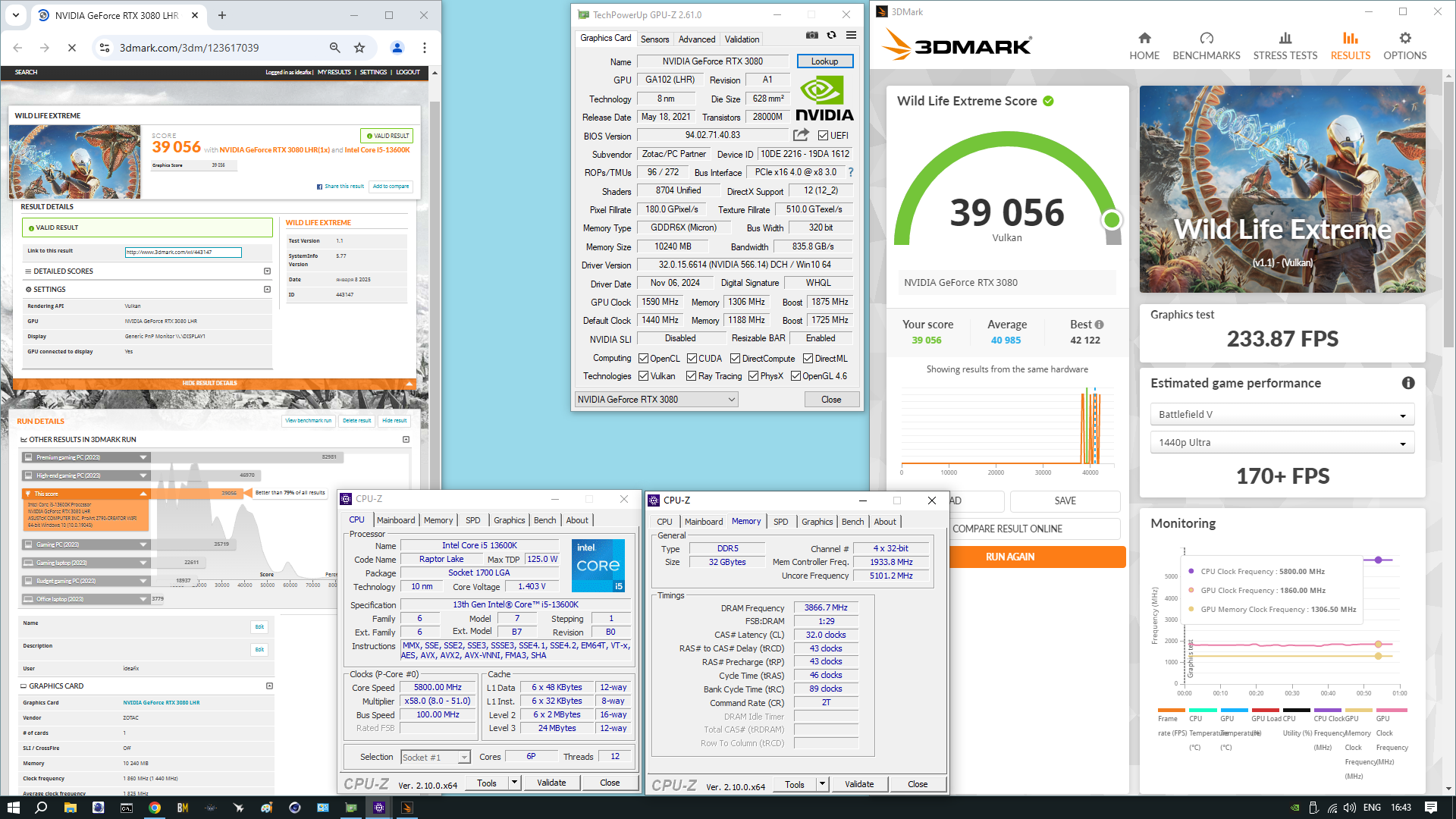The width and height of the screenshot is (1456, 819).
Task: Click green score gauge knob
Action: coord(1112,220)
